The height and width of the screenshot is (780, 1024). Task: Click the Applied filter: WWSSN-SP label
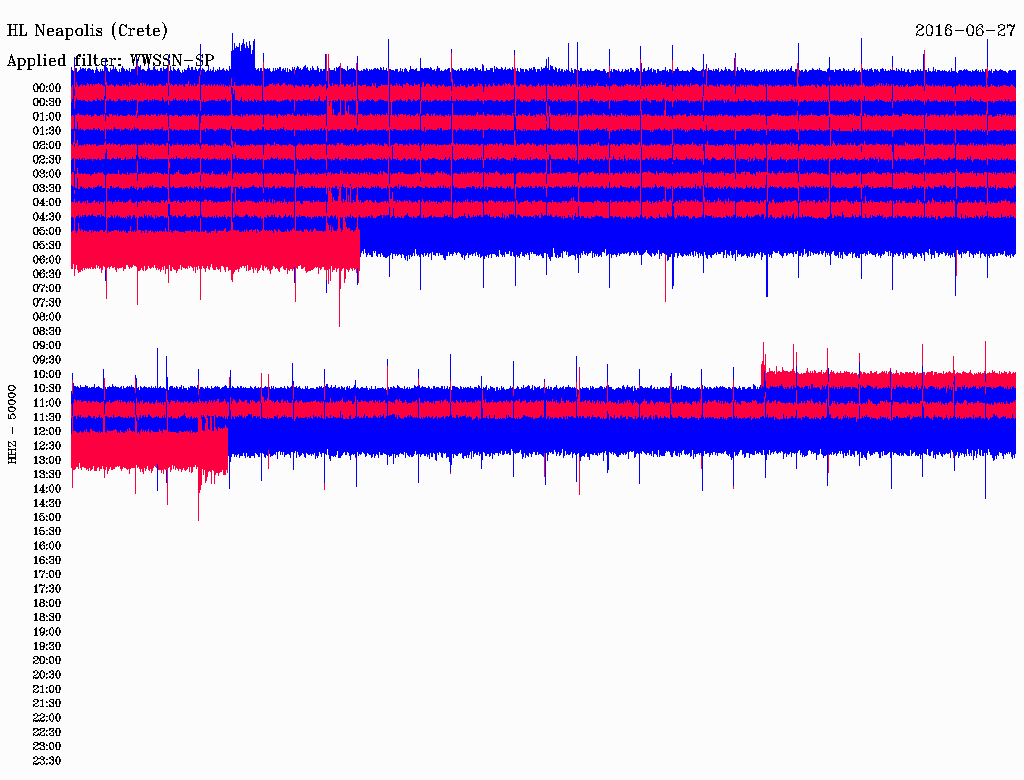tap(110, 61)
